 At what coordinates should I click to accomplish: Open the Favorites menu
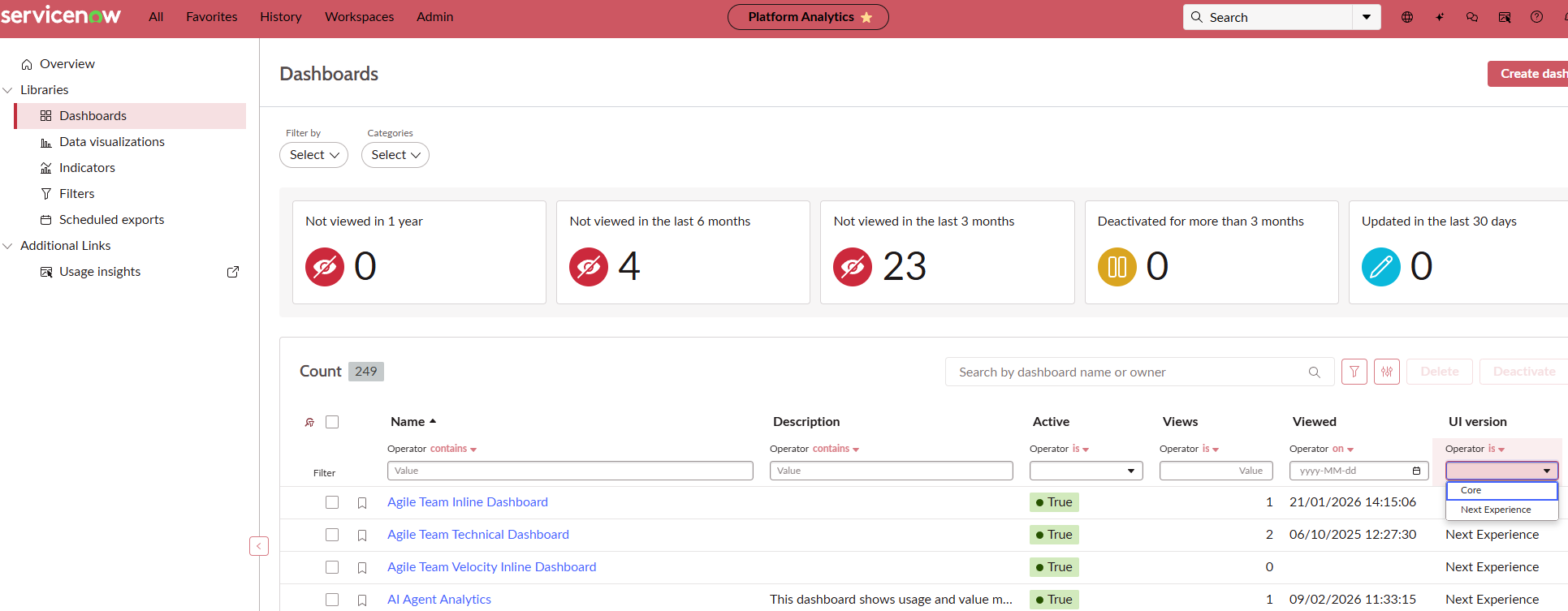pos(212,17)
